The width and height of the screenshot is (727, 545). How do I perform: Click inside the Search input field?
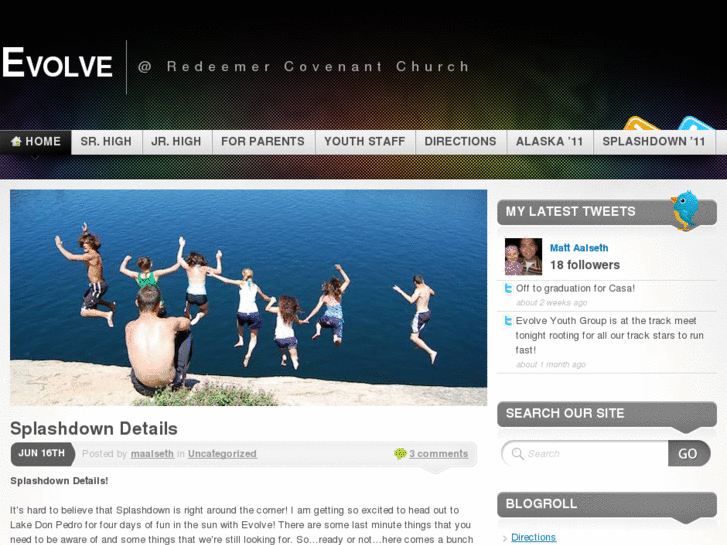(585, 453)
